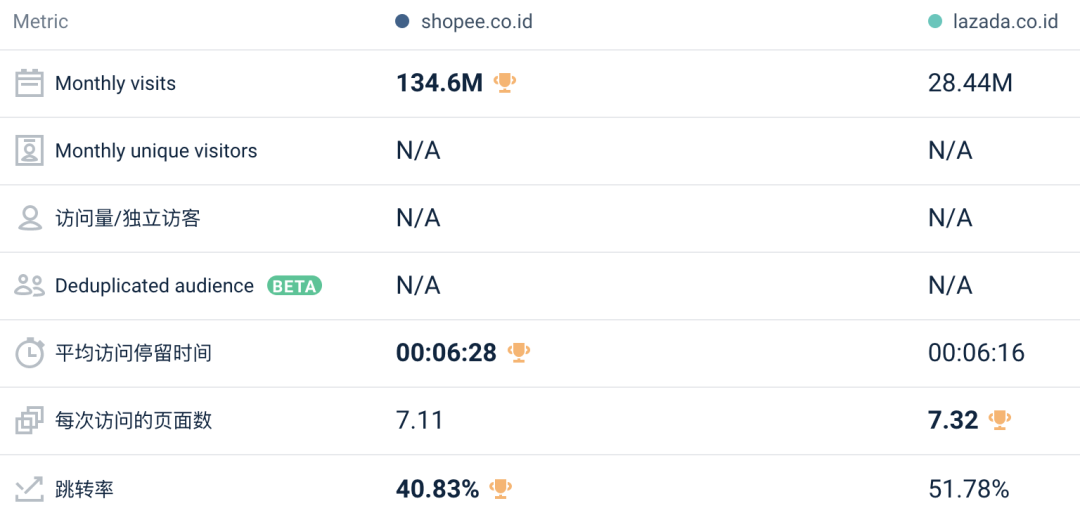Click the Metric column header

[41, 22]
